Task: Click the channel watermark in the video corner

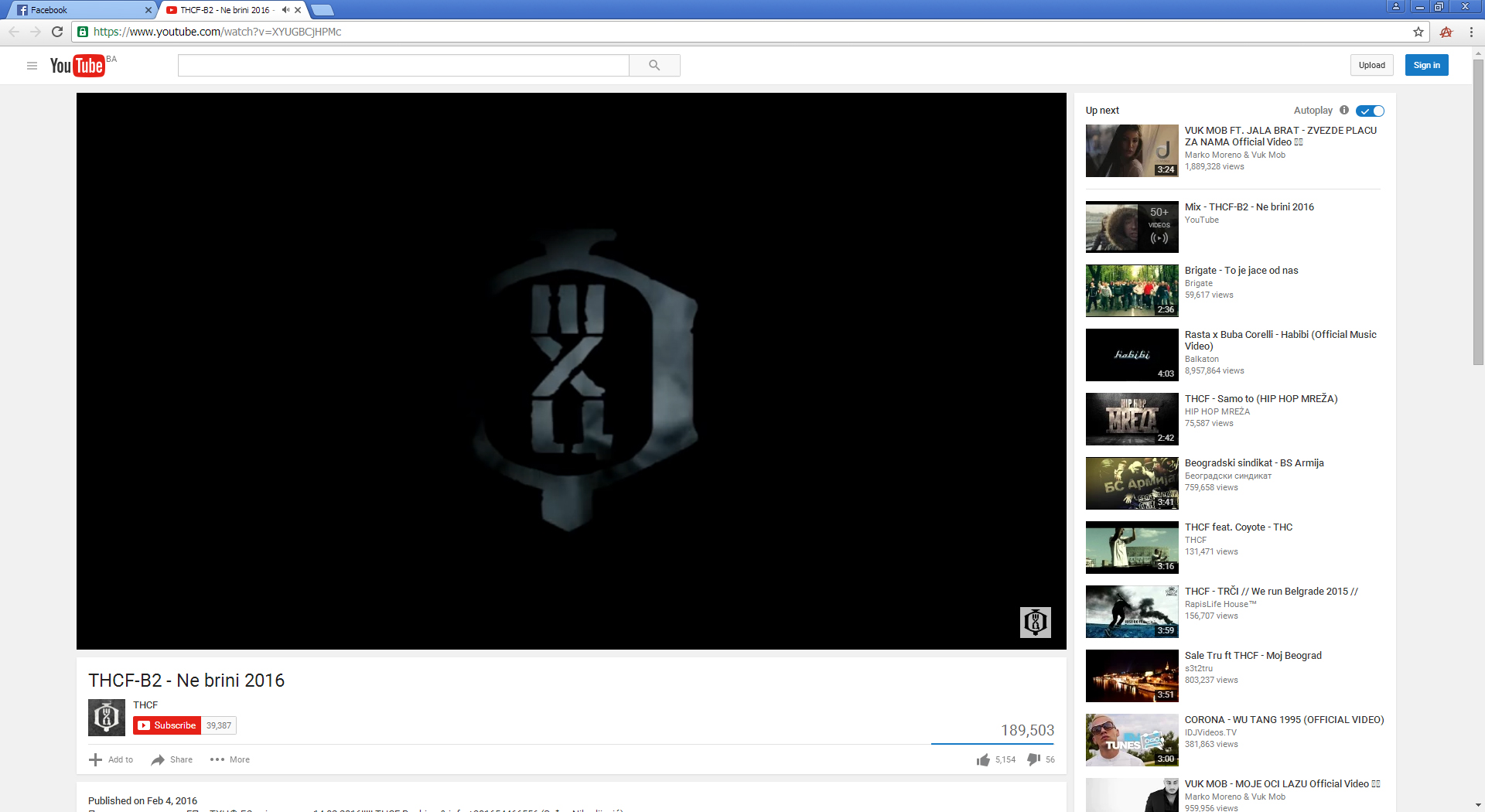Action: (x=1036, y=623)
